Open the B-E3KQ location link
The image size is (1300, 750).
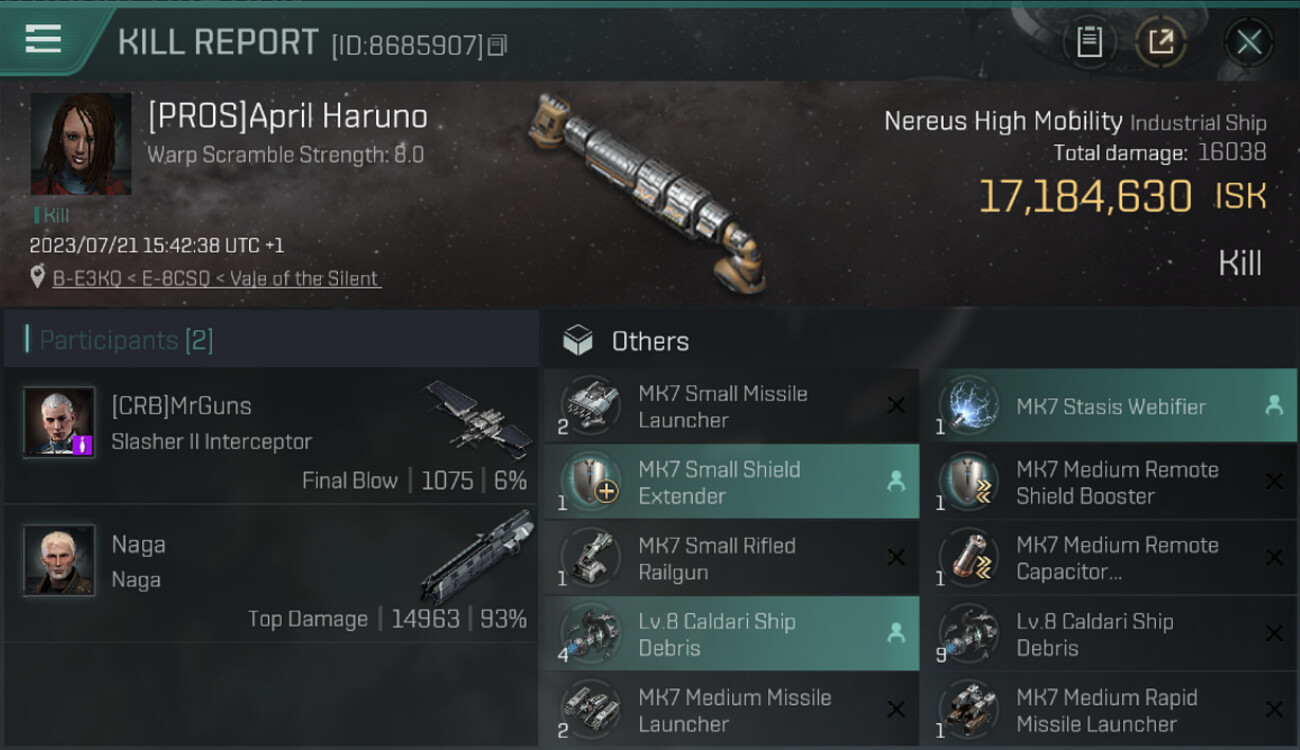(217, 279)
